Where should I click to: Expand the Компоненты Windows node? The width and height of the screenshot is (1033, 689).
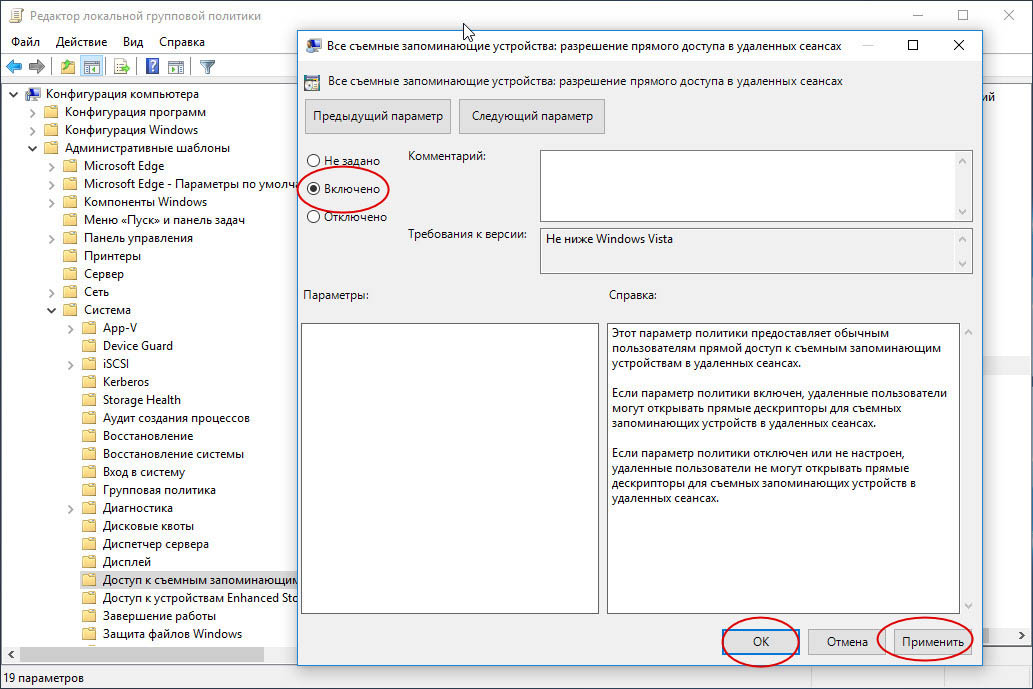click(51, 202)
